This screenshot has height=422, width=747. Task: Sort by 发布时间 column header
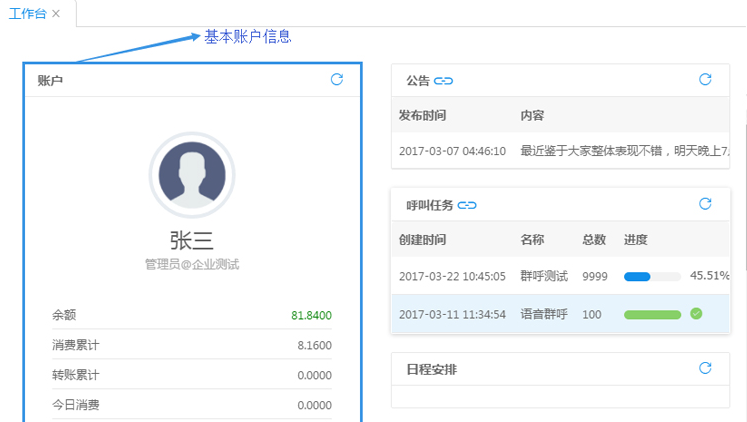click(x=422, y=115)
